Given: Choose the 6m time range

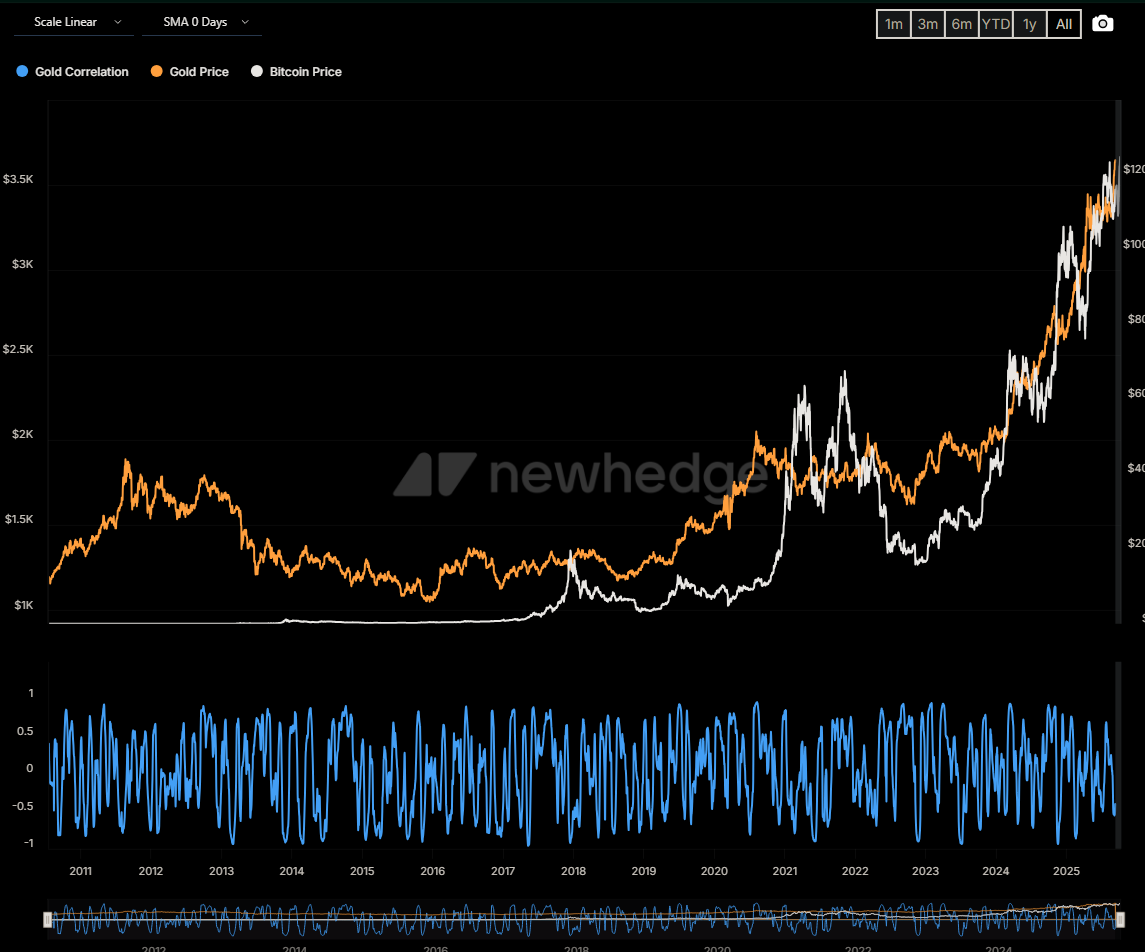Looking at the screenshot, I should (961, 24).
